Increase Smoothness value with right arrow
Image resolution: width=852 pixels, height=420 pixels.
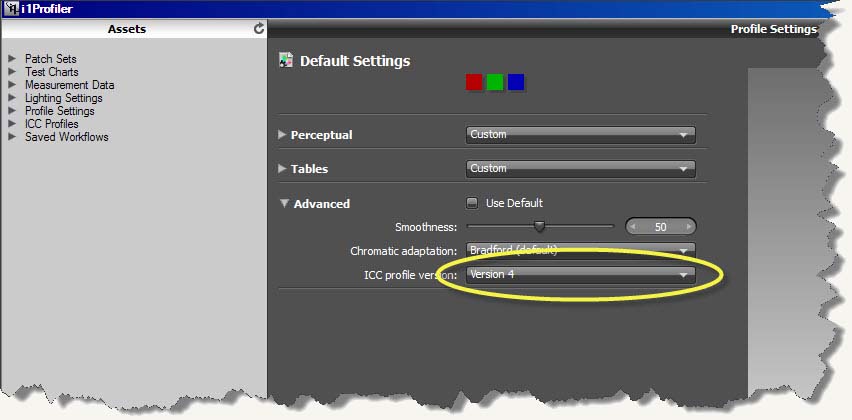pos(689,226)
